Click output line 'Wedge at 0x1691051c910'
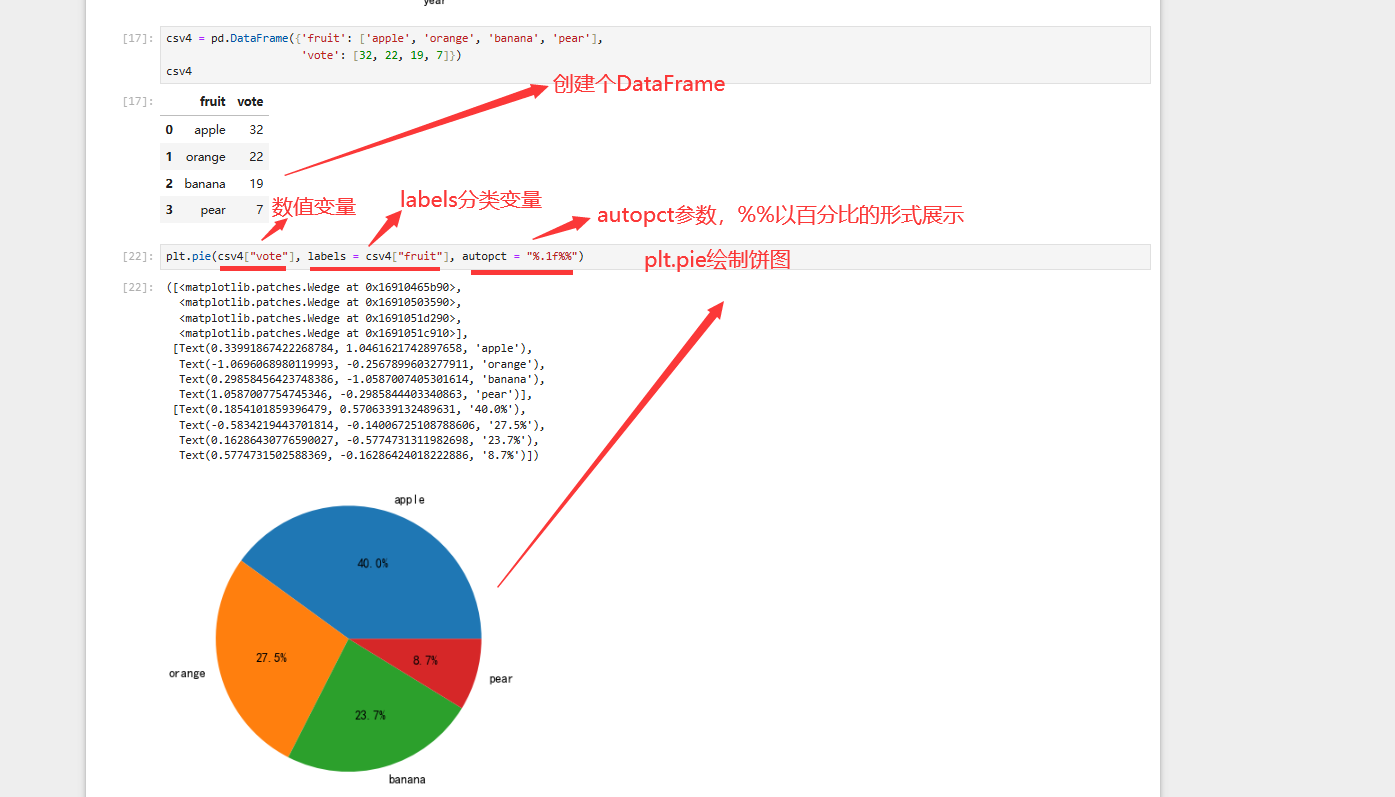 point(323,333)
